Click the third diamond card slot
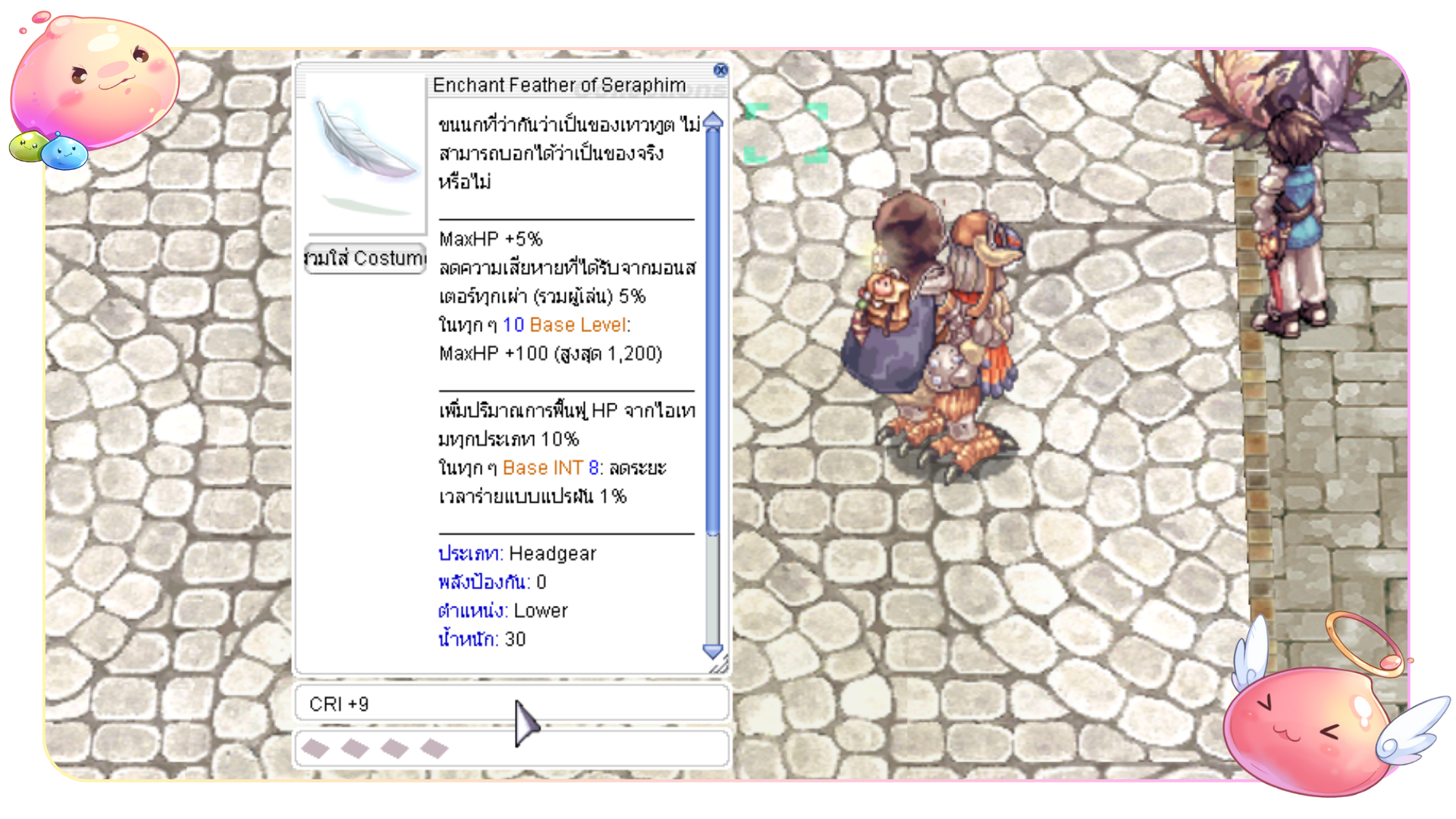Screen dimensions: 1456x819 click(x=394, y=748)
